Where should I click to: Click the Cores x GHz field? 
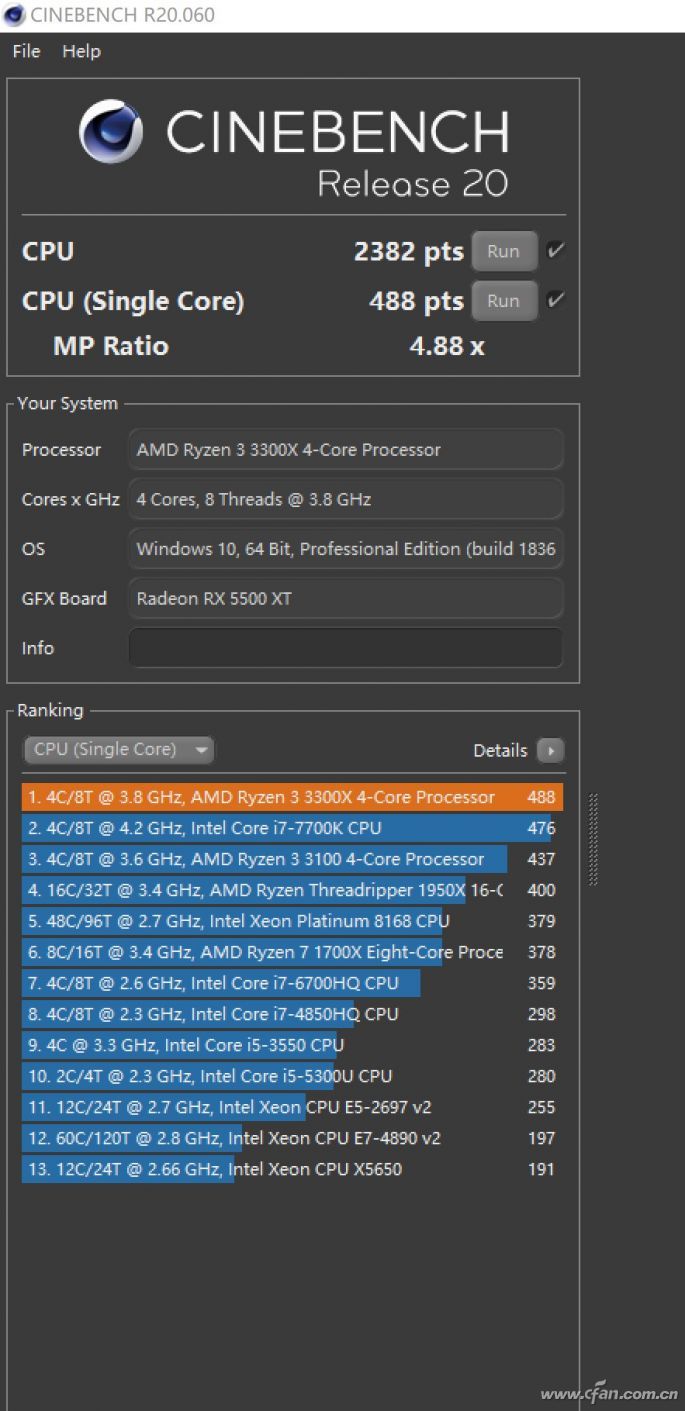click(346, 499)
